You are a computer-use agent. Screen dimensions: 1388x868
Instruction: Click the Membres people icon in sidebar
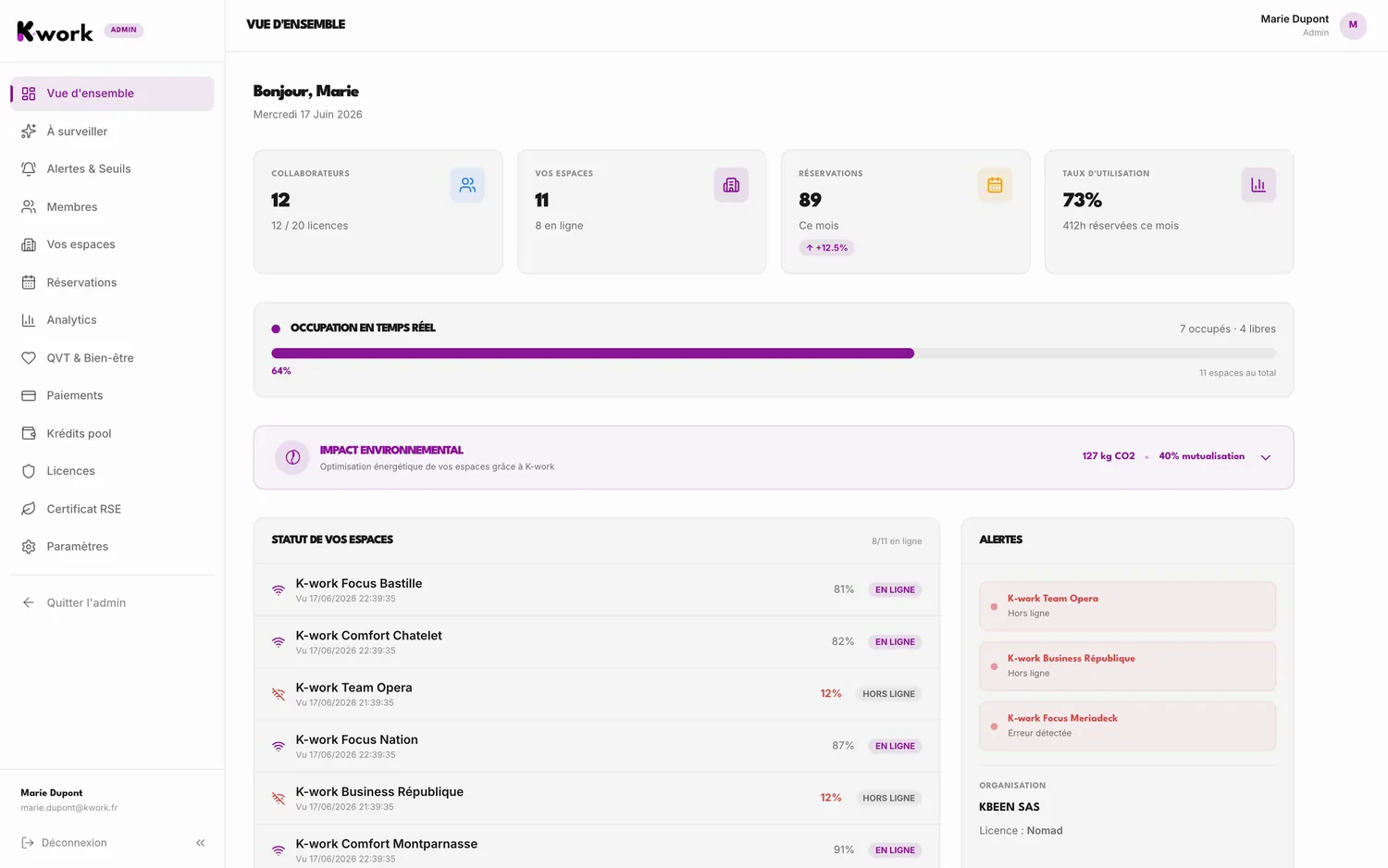[x=29, y=206]
